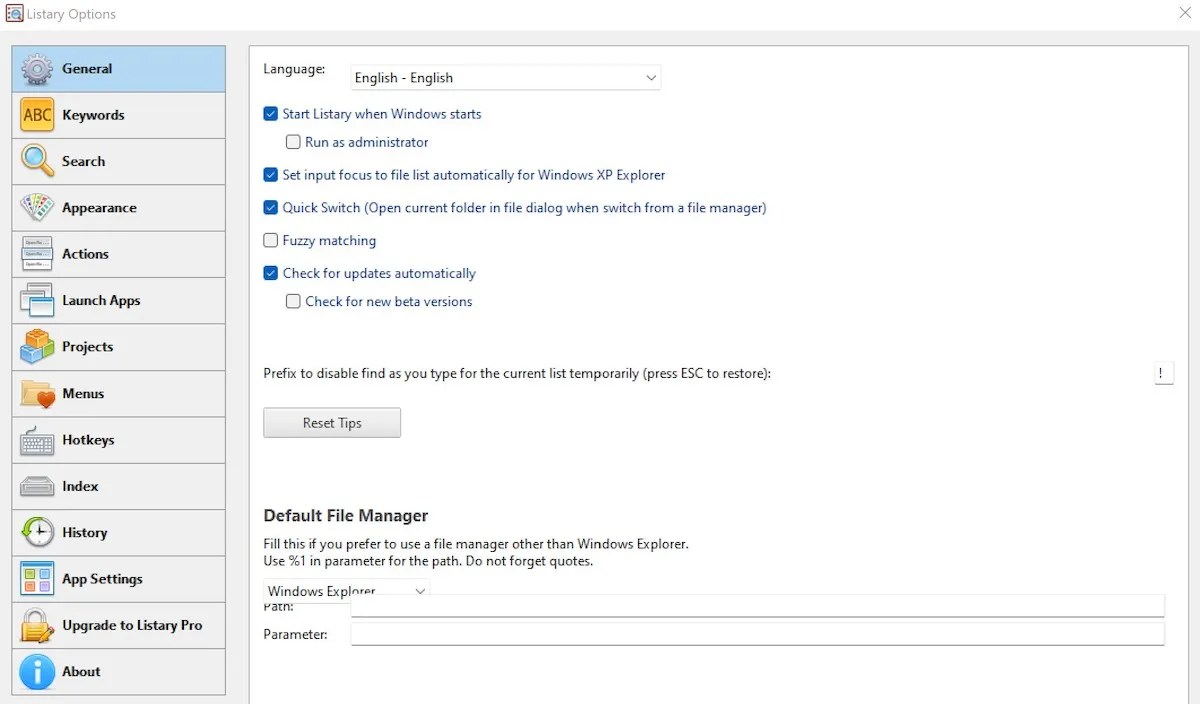Click the Search magnifier icon
1200x704 pixels.
pos(36,161)
